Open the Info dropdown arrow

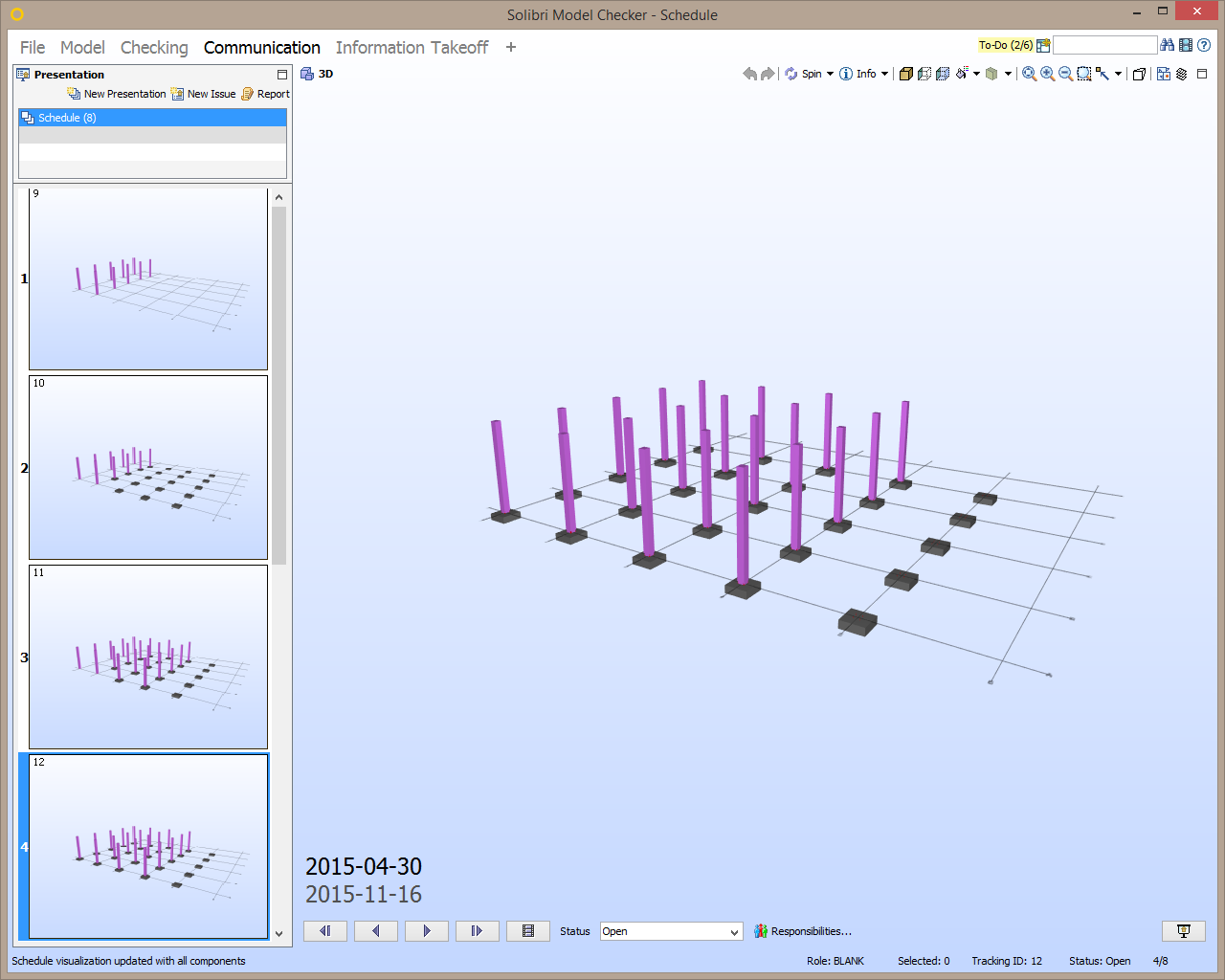pos(884,74)
